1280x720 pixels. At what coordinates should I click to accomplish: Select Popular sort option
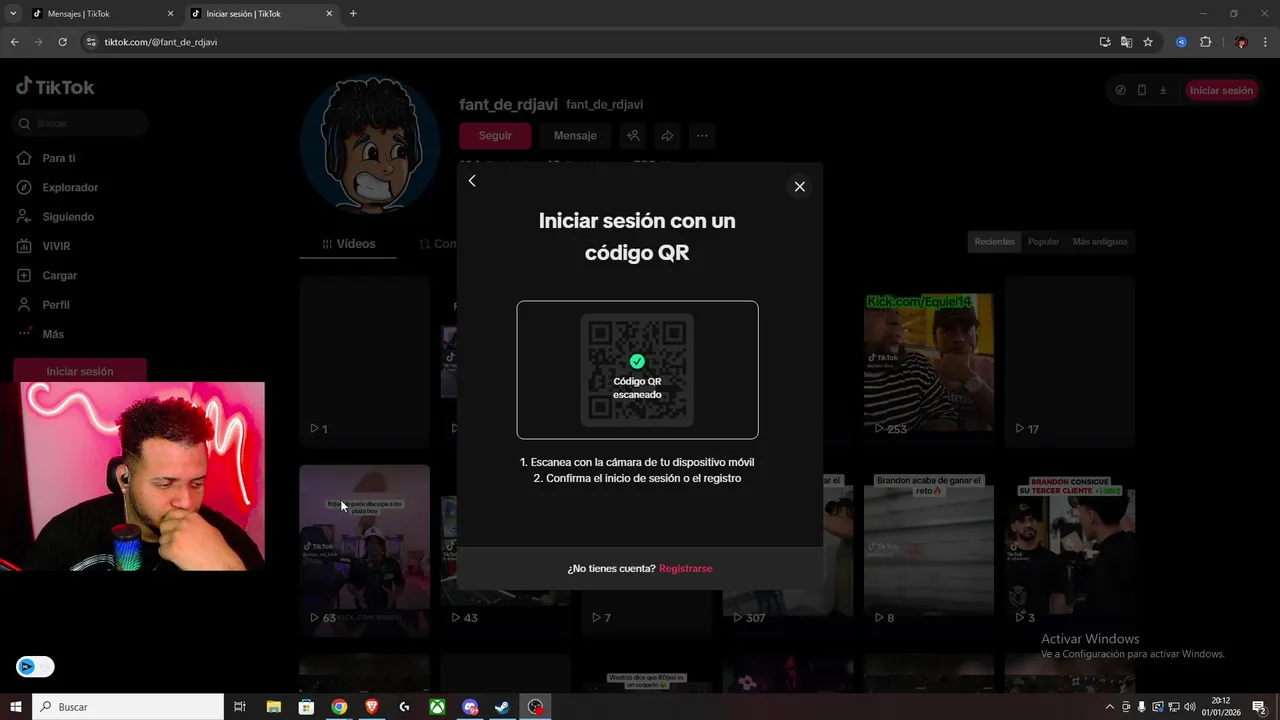coord(1043,242)
